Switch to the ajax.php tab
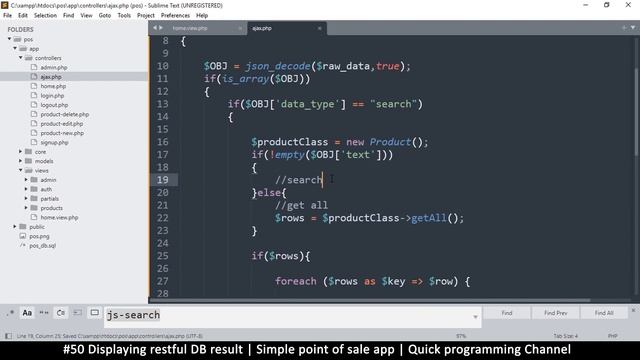The image size is (640, 360). 262,28
